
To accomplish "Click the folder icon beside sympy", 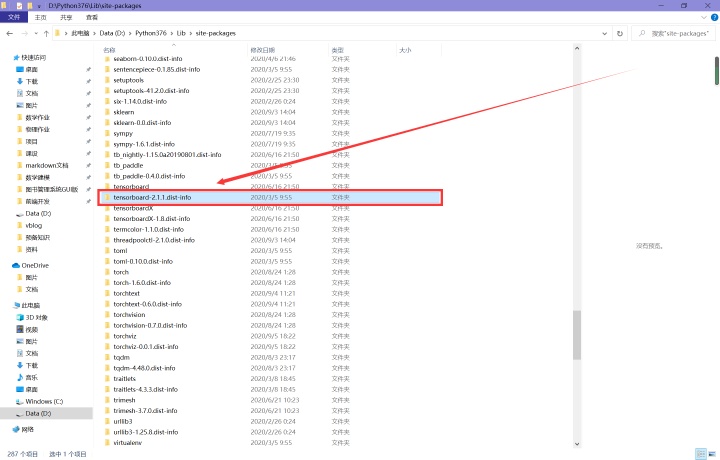I will [107, 133].
